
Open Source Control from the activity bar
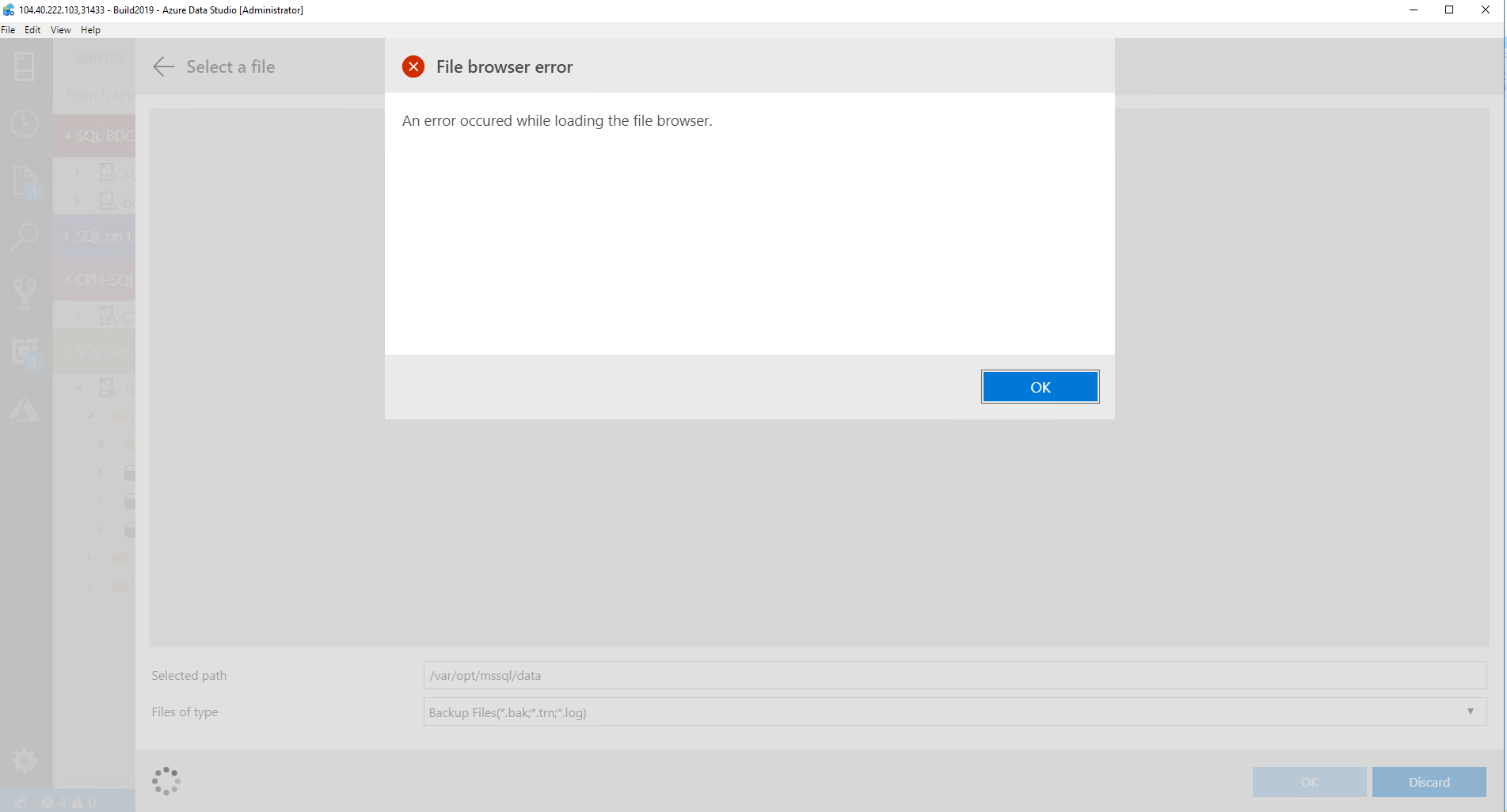tap(25, 294)
